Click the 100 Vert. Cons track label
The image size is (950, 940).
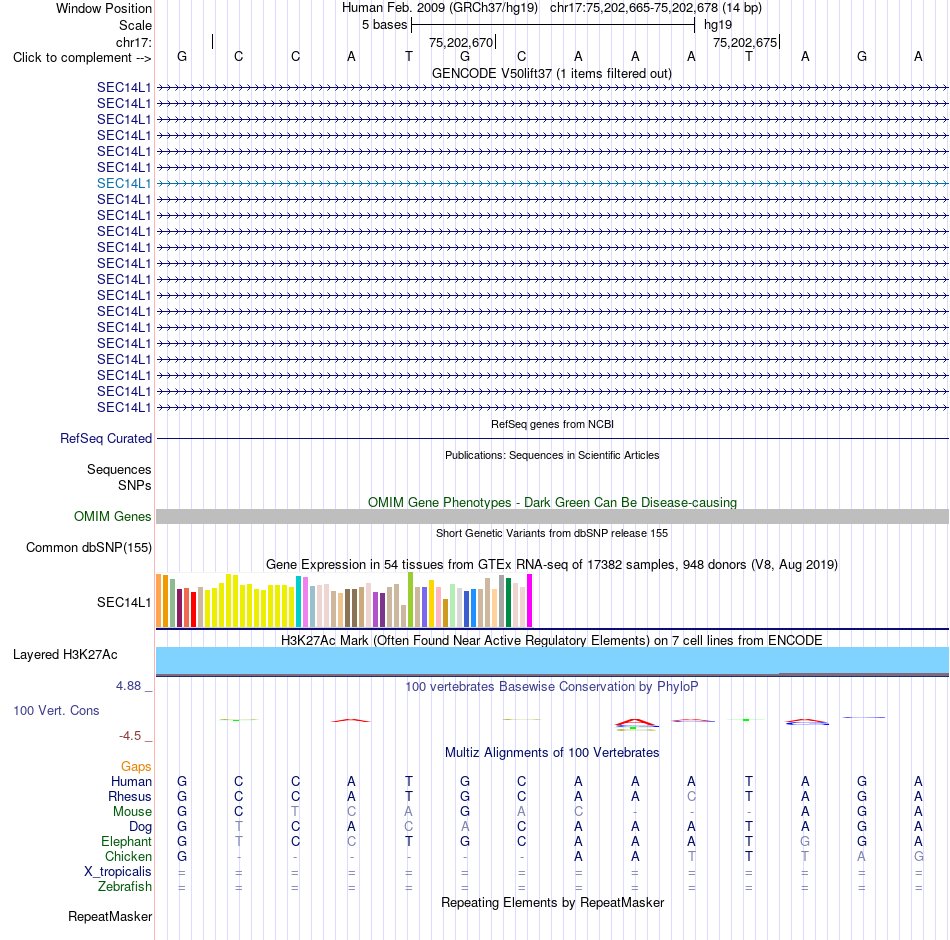coord(56,710)
